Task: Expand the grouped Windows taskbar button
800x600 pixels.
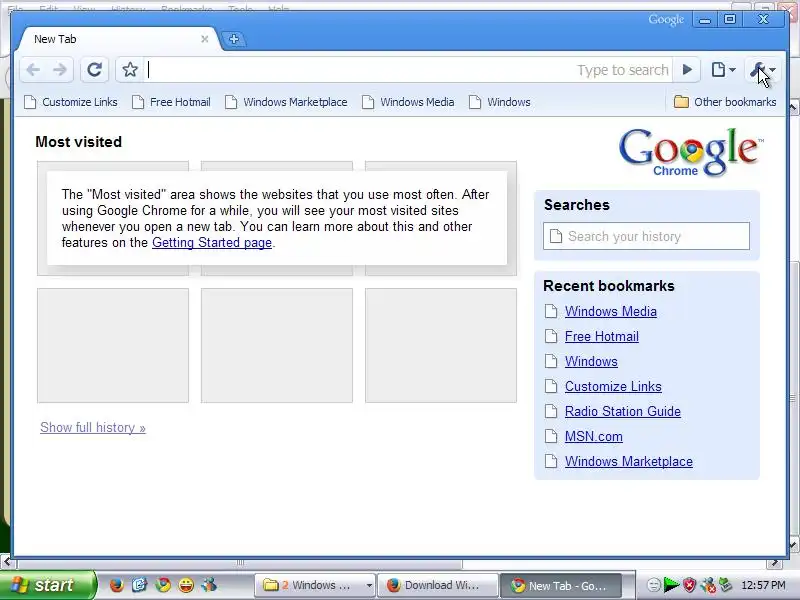Action: [x=315, y=585]
